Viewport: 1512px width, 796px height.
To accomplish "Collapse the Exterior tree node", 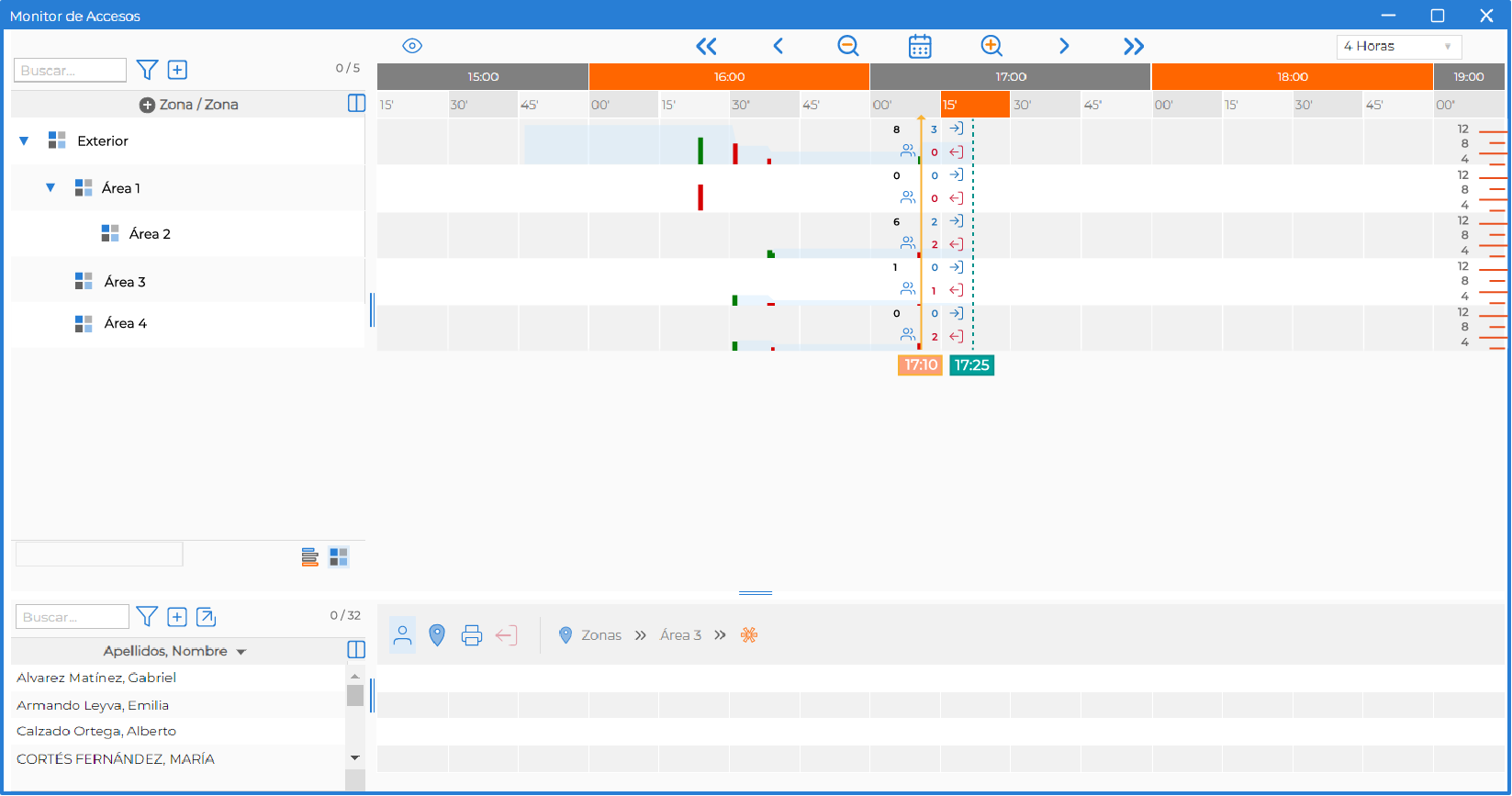I will pyautogui.click(x=24, y=140).
